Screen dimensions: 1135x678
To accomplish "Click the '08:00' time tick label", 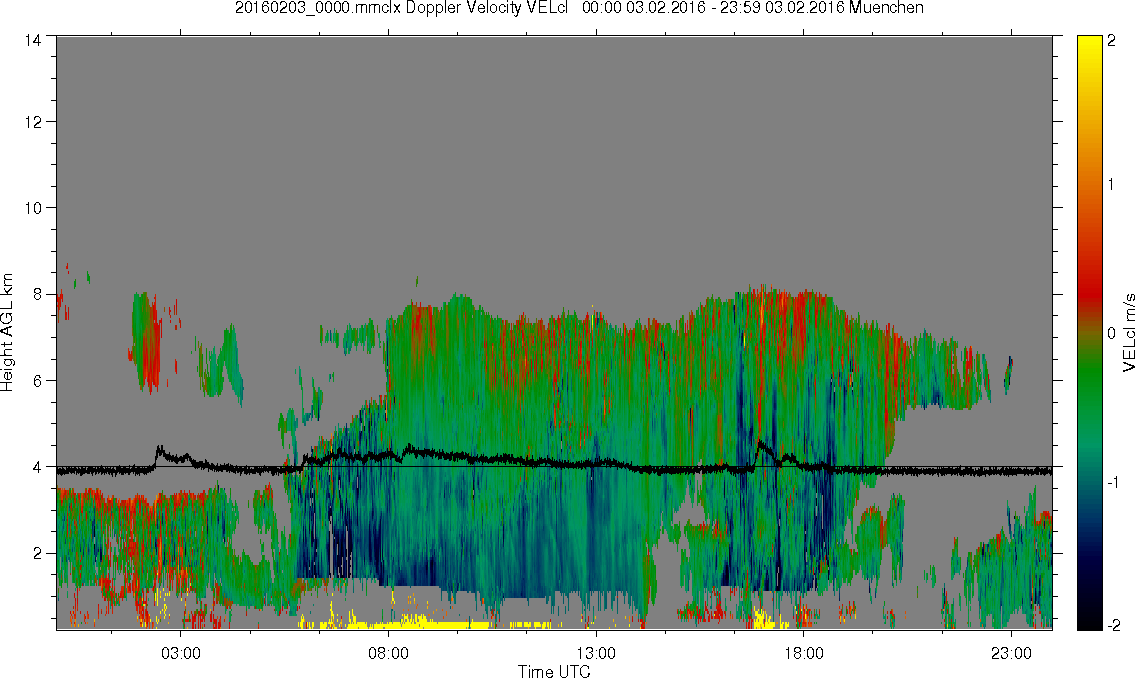I will 388,653.
